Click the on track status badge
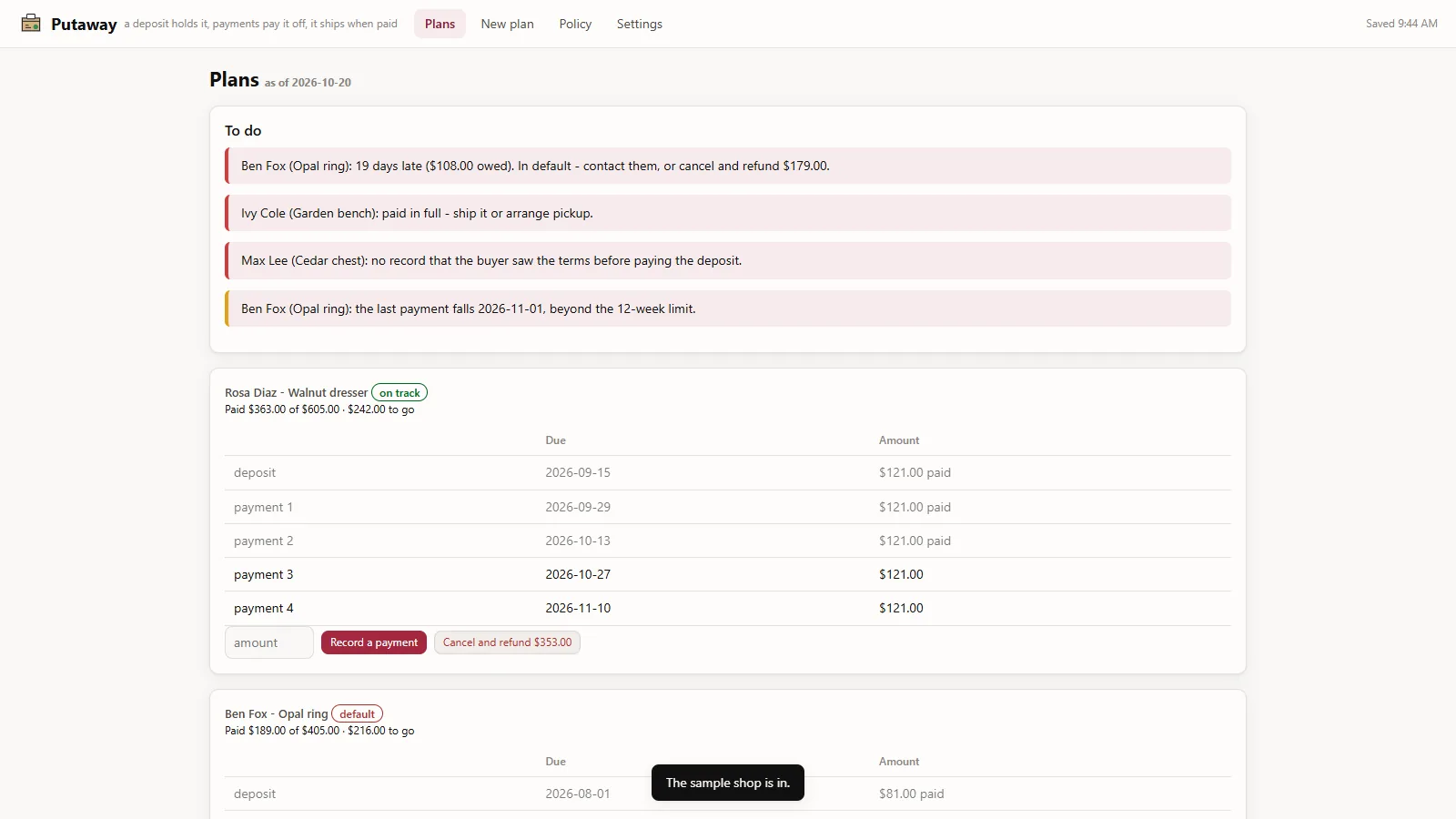The width and height of the screenshot is (1456, 819). pos(399,393)
